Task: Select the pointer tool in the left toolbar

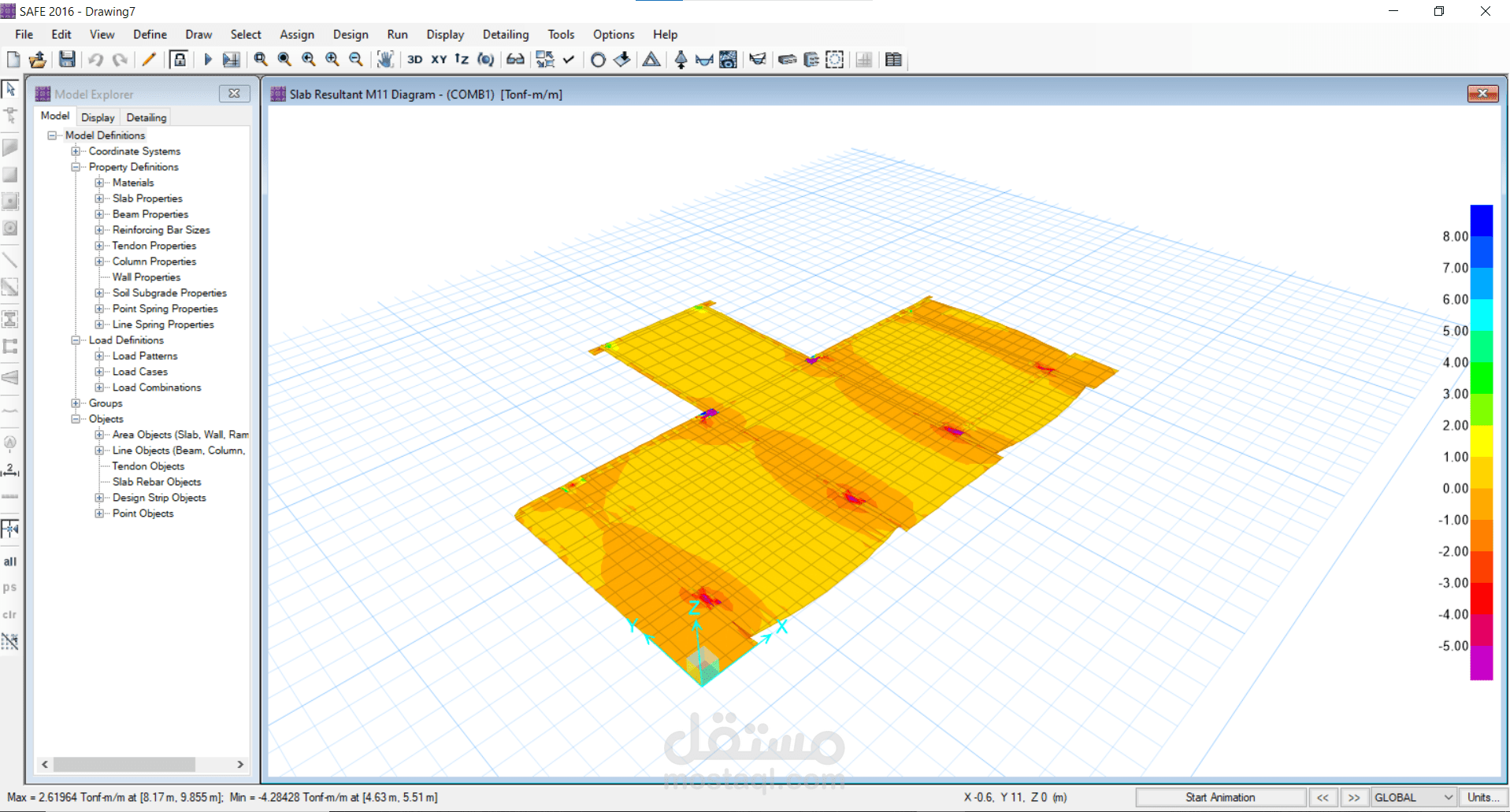Action: point(10,89)
